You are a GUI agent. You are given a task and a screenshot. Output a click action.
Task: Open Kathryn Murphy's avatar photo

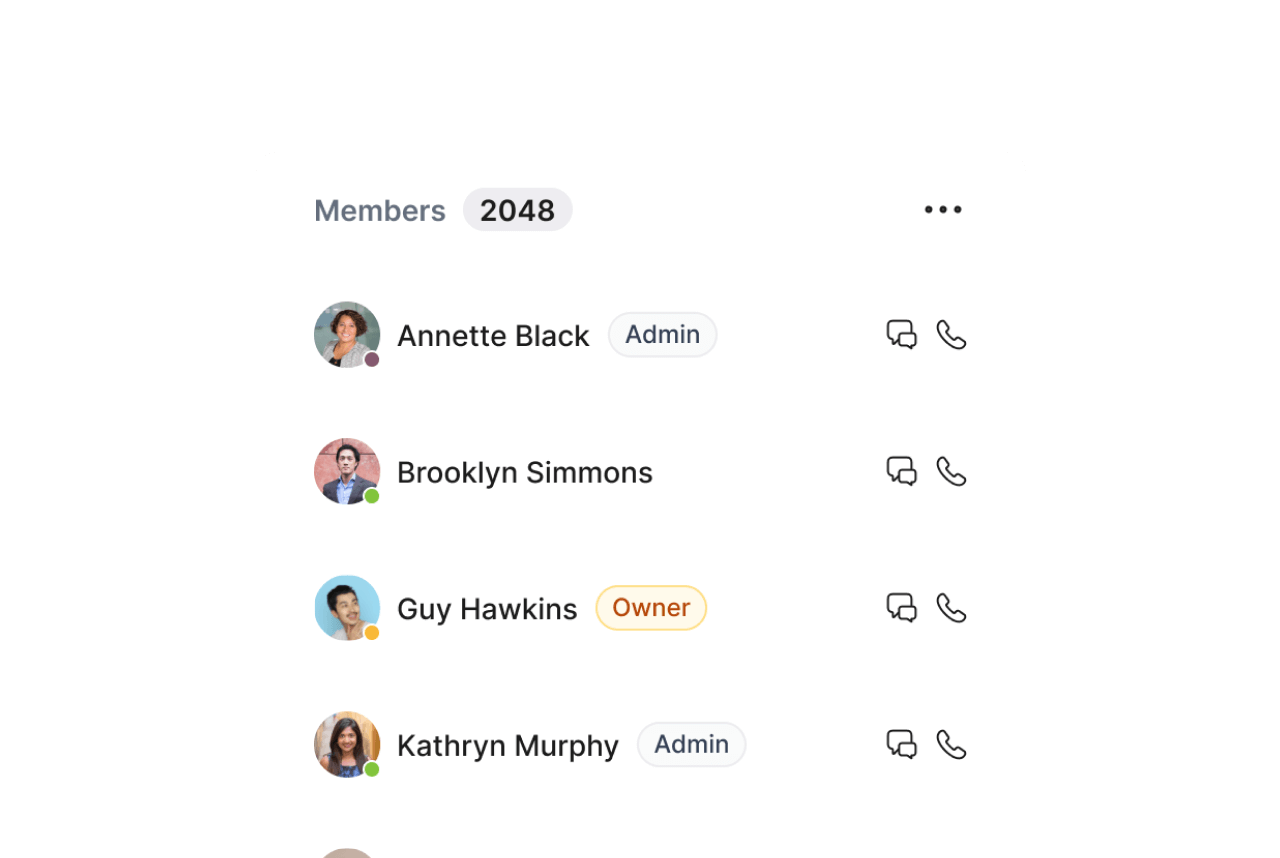346,744
